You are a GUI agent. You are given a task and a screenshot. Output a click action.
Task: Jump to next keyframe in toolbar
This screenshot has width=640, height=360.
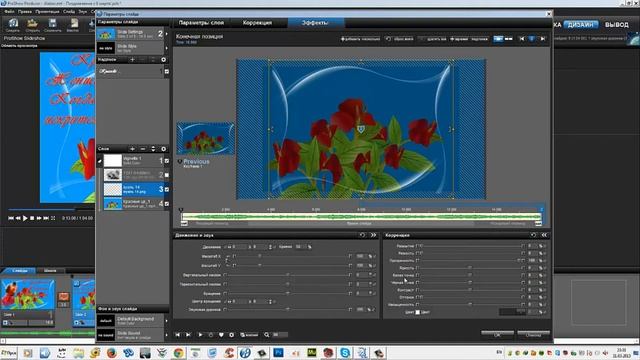[x=542, y=39]
